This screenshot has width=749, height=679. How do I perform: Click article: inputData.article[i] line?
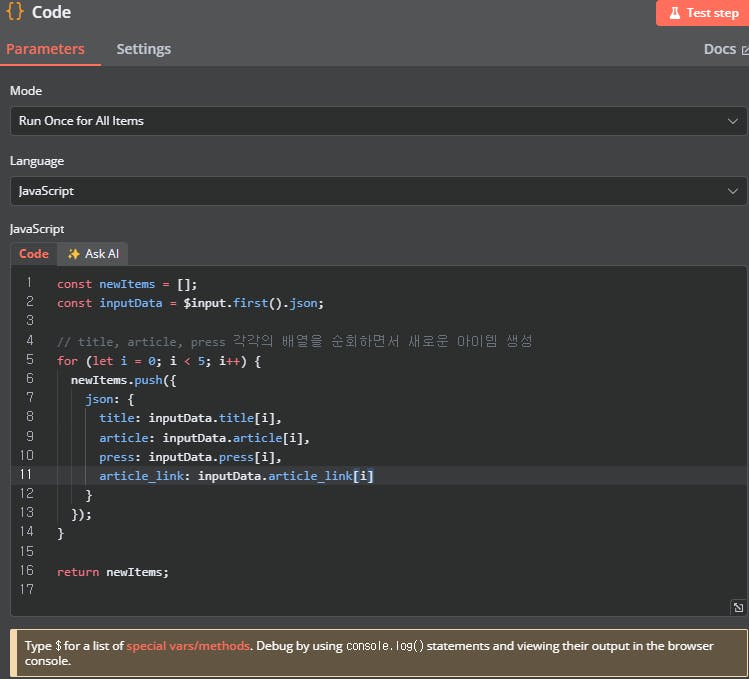pos(204,438)
